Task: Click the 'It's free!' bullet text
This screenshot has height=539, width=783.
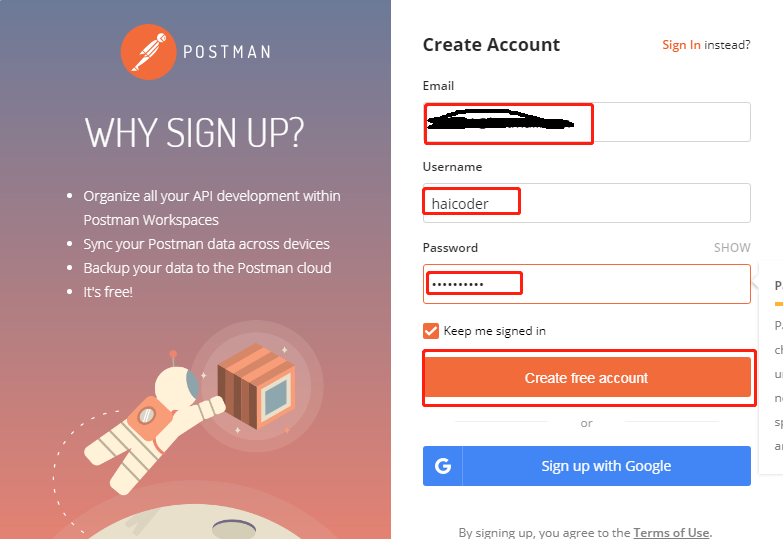Action: [108, 292]
